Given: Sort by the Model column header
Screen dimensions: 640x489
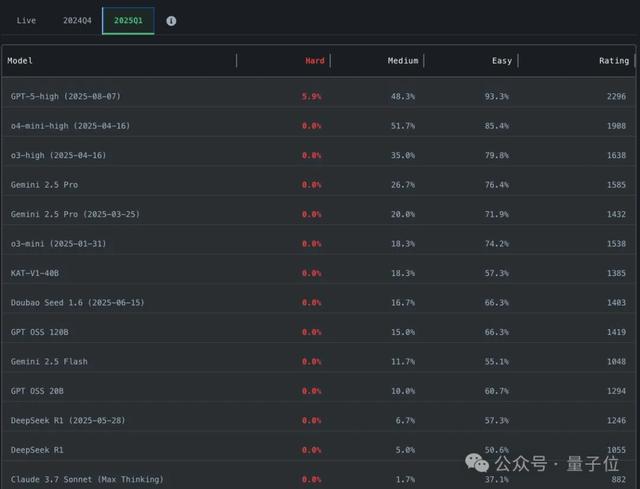Looking at the screenshot, I should [x=20, y=60].
